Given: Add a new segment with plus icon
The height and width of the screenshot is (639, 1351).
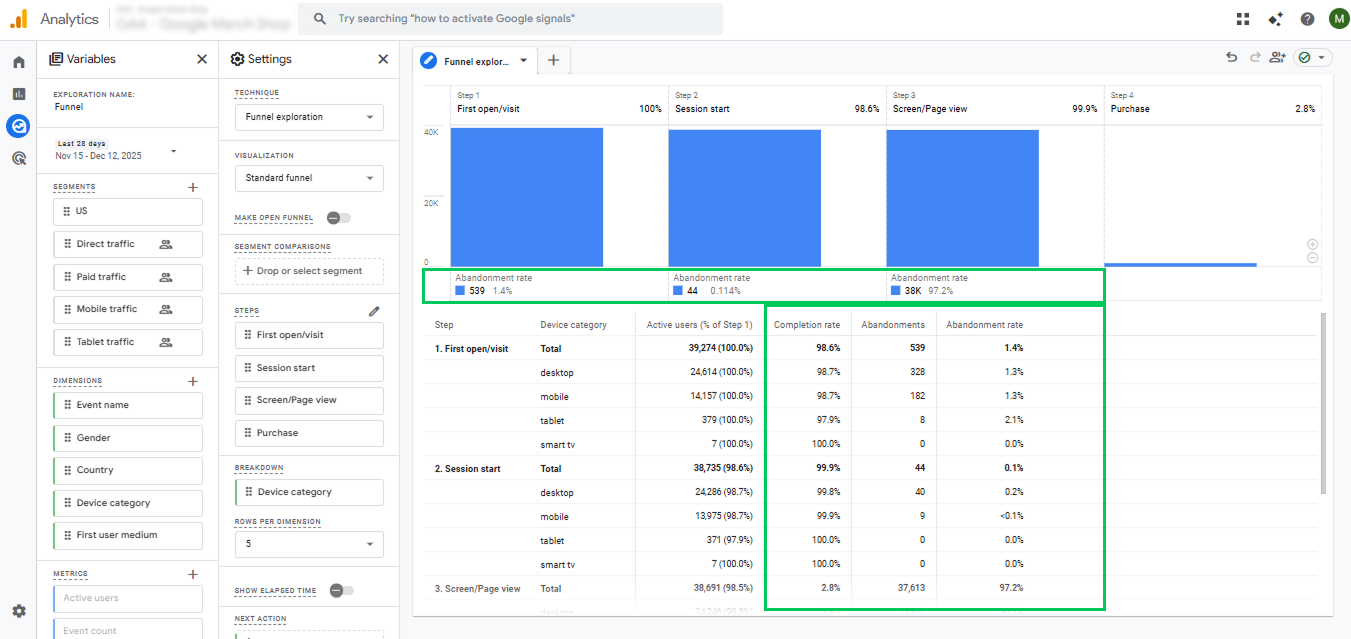Looking at the screenshot, I should click(193, 187).
